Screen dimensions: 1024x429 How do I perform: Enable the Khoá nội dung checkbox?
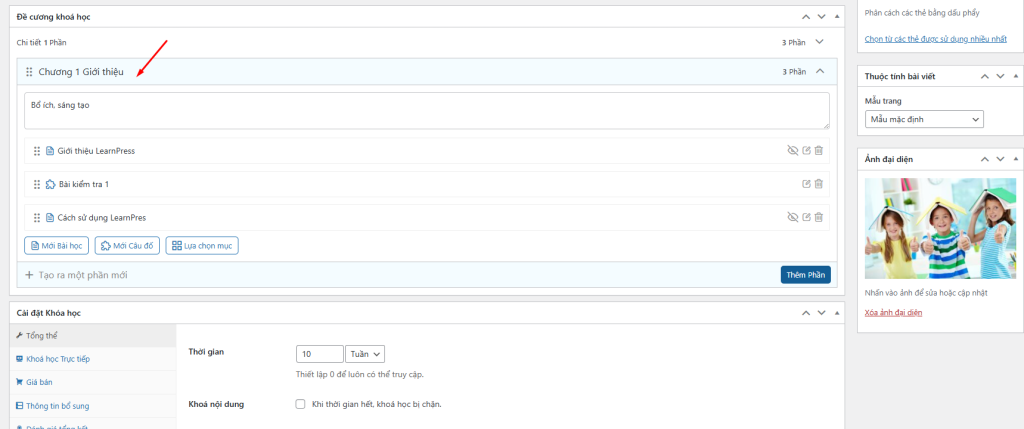pyautogui.click(x=300, y=404)
